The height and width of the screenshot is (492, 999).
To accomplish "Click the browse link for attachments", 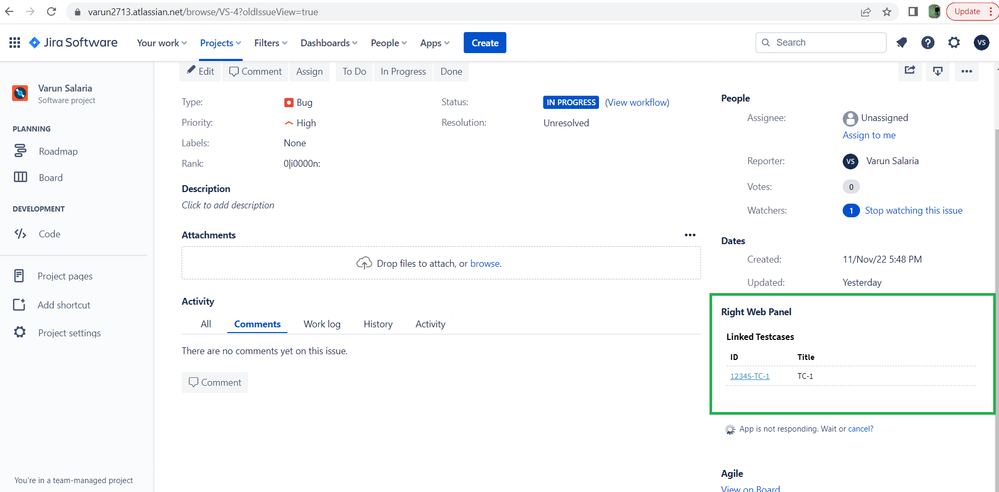I will click(x=485, y=263).
